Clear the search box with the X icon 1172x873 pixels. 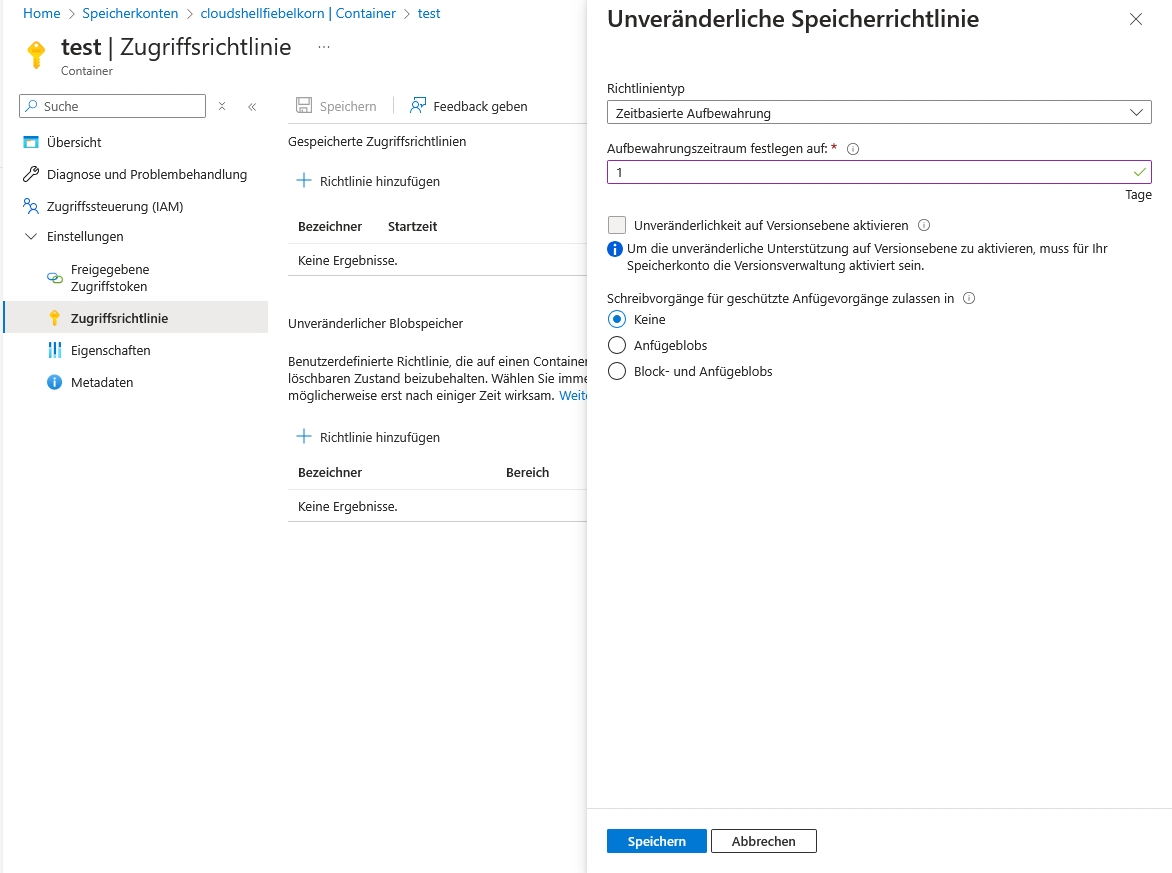click(222, 106)
